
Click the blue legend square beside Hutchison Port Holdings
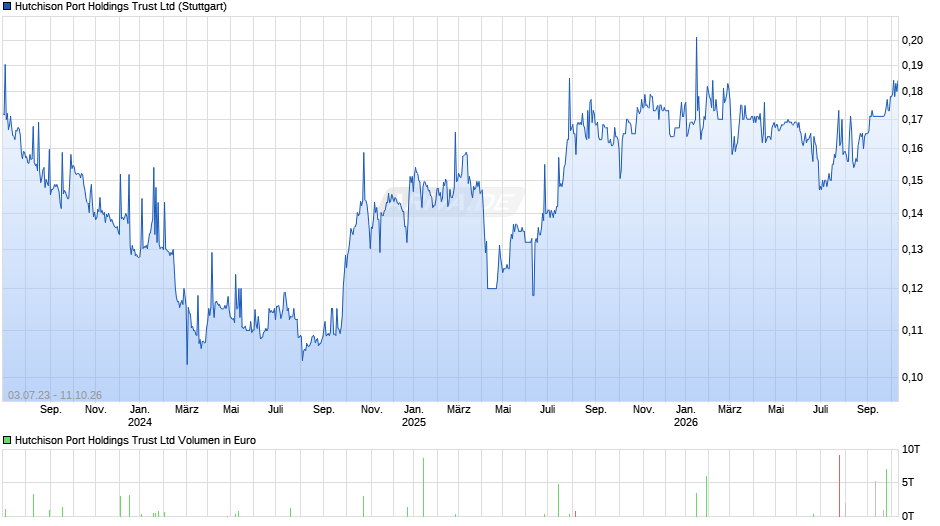click(7, 7)
